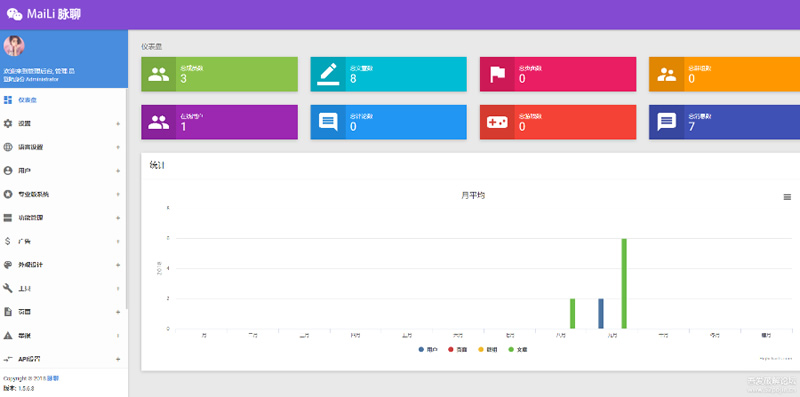Click the palette design icon in sidebar

(x=8, y=265)
